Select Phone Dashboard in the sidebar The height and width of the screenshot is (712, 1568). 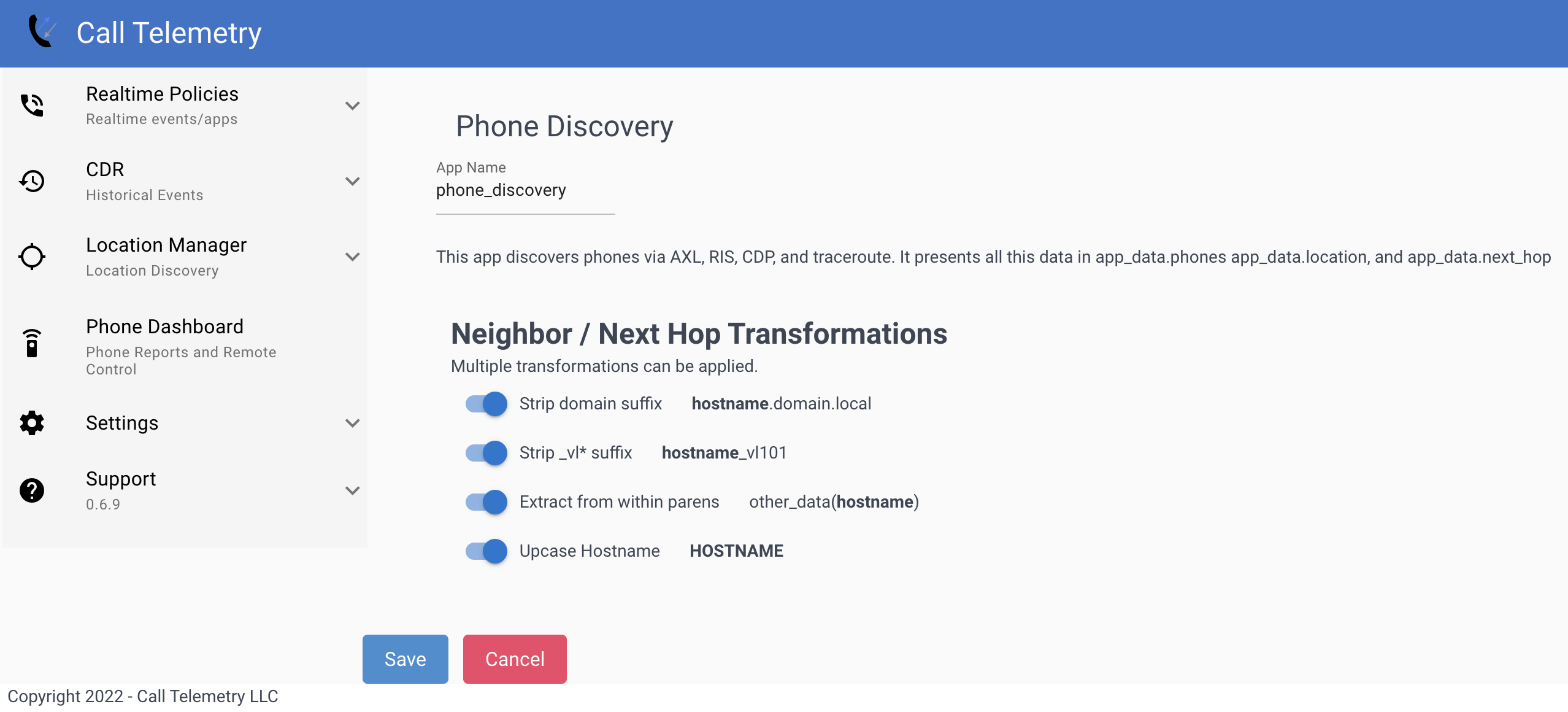coord(164,327)
